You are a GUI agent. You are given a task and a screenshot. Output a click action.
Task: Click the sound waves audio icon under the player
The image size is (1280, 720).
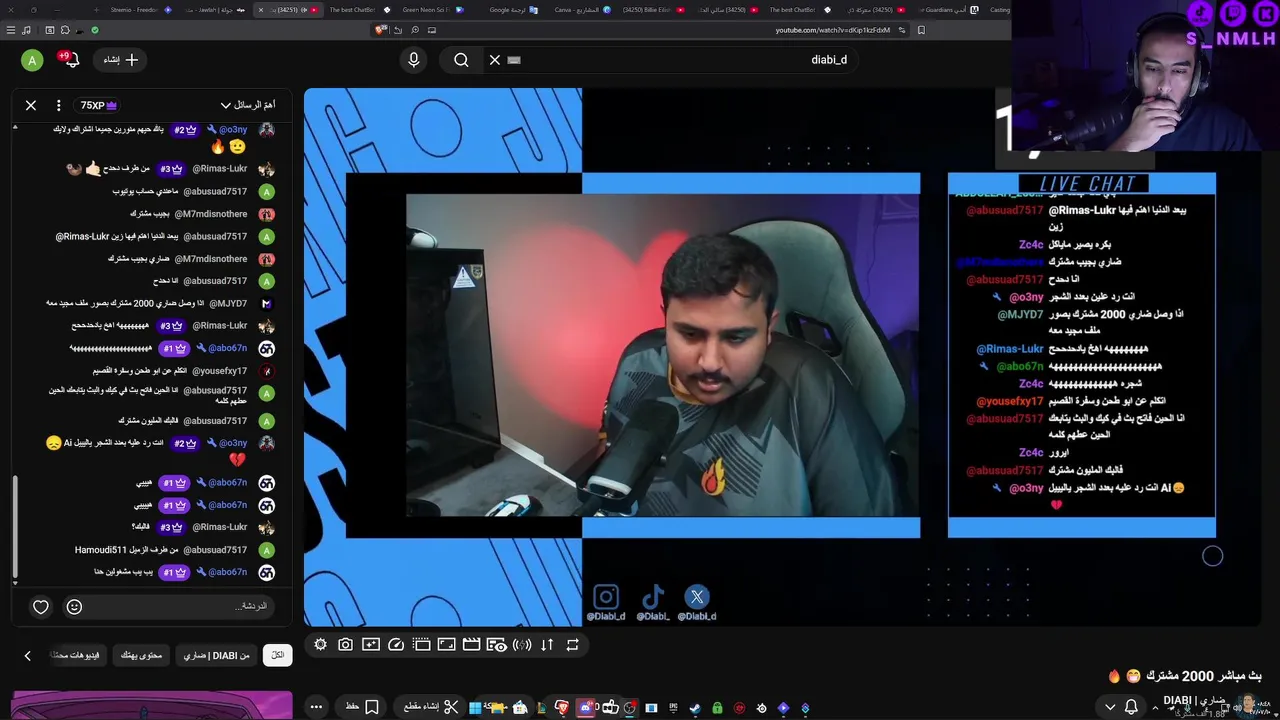[522, 645]
